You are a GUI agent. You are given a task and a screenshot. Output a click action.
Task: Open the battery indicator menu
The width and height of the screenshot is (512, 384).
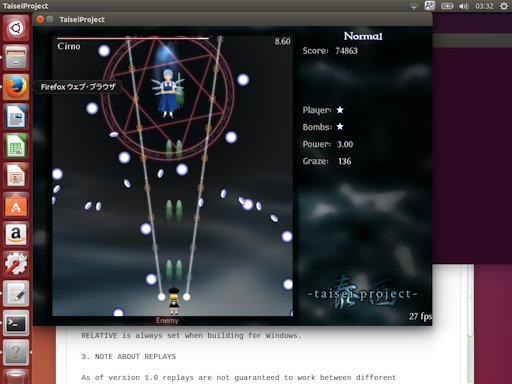coord(447,6)
